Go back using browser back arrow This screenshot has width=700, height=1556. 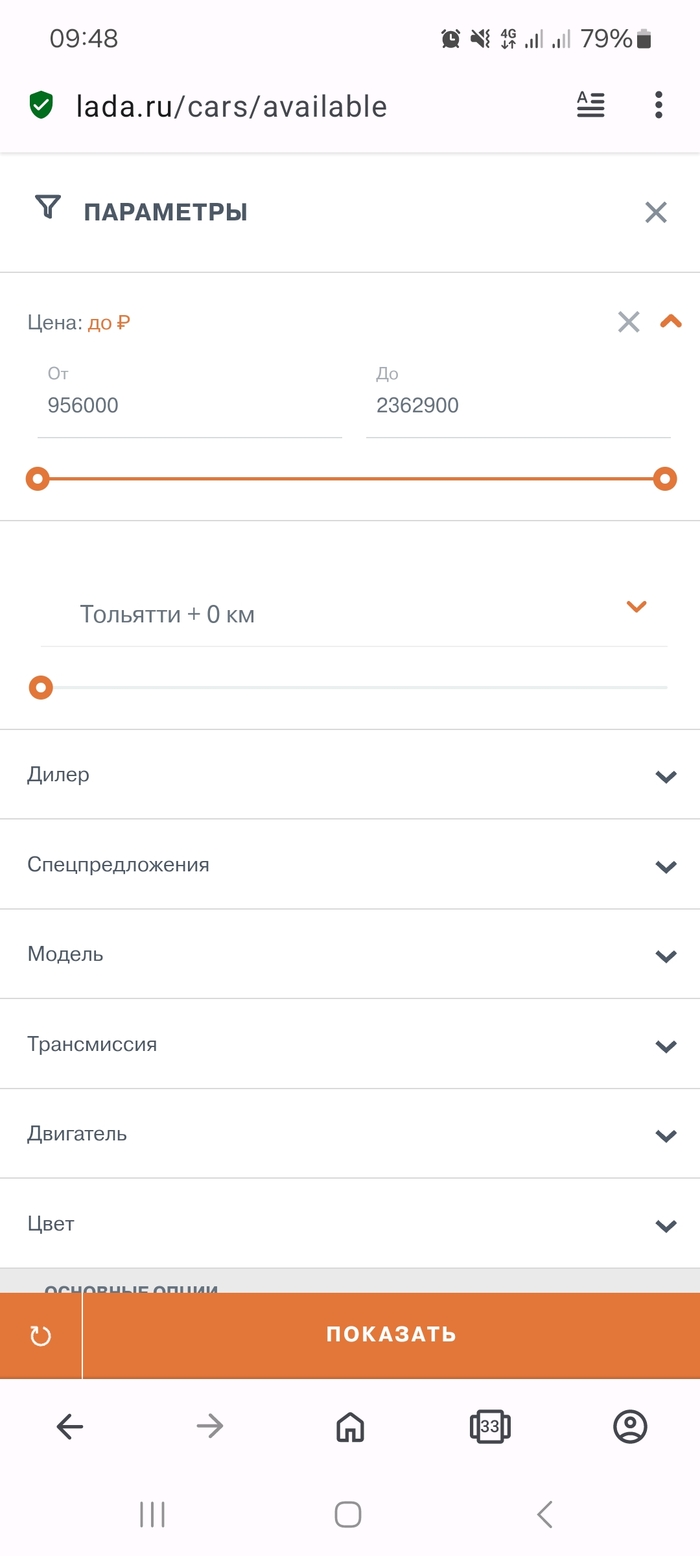click(70, 1426)
